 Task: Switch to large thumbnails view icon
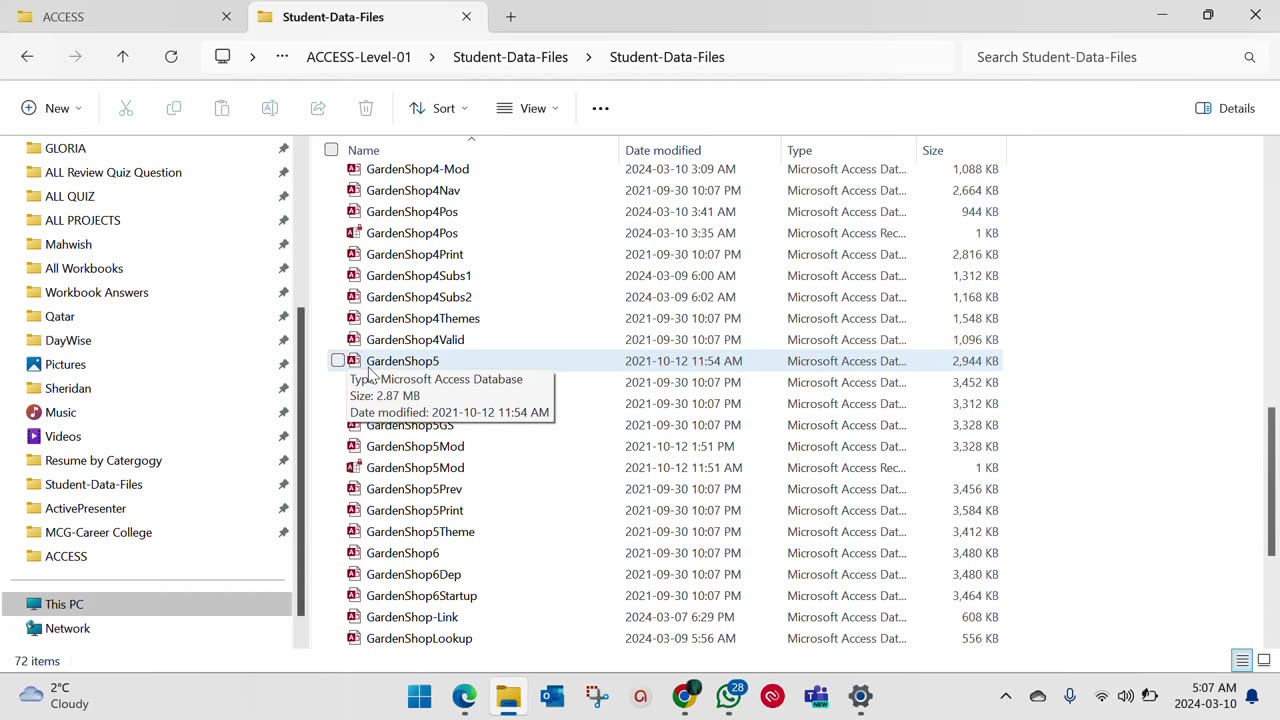pos(1264,660)
